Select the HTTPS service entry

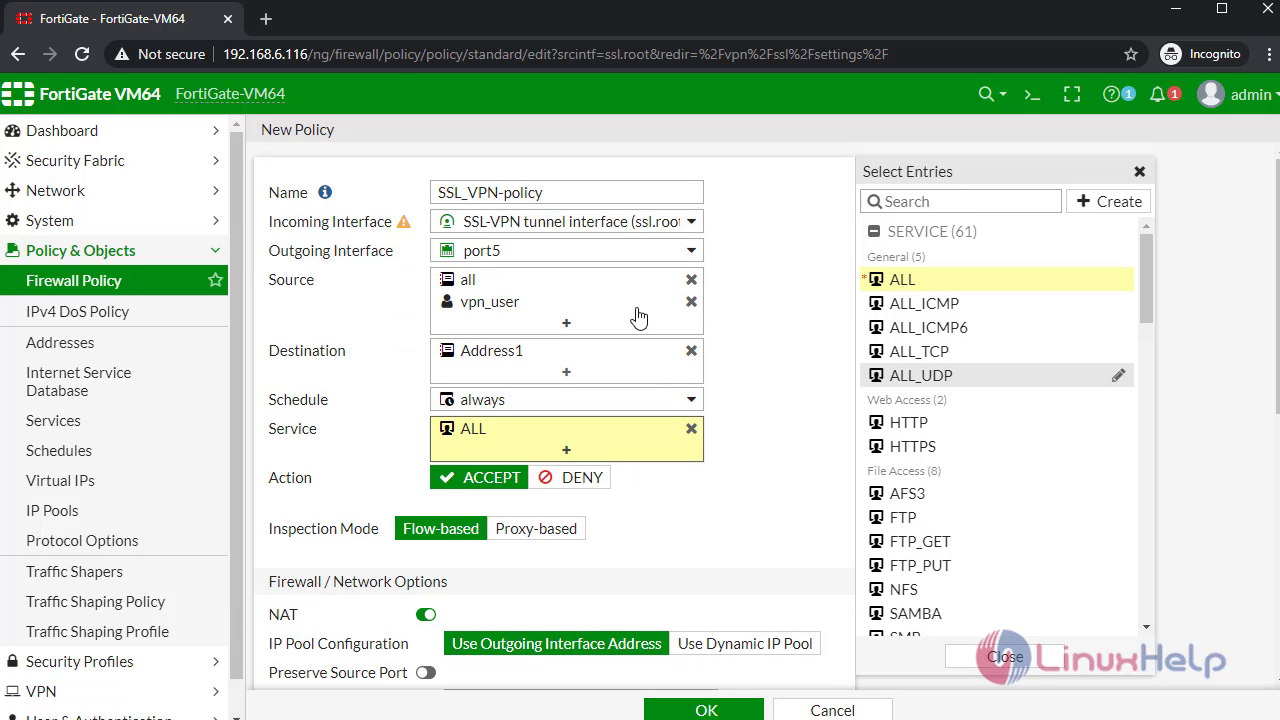point(997,447)
